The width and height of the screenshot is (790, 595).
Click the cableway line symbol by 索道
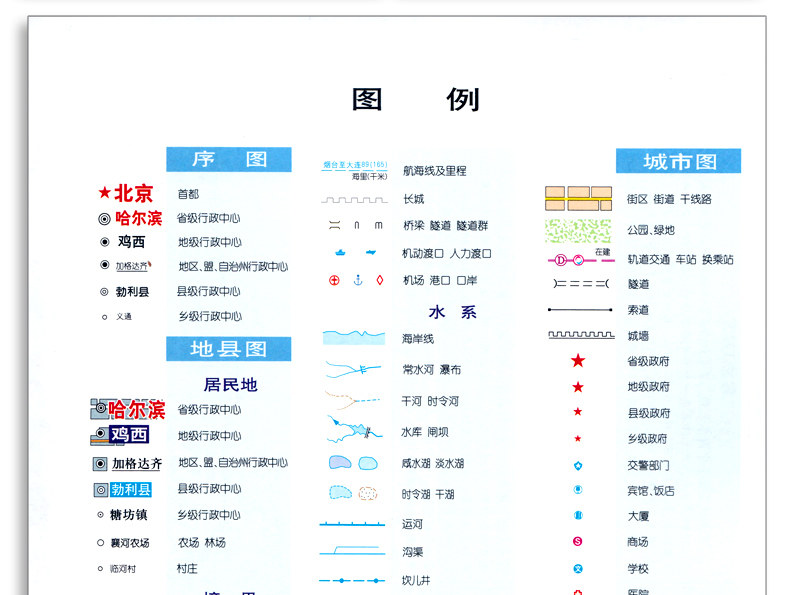point(580,309)
